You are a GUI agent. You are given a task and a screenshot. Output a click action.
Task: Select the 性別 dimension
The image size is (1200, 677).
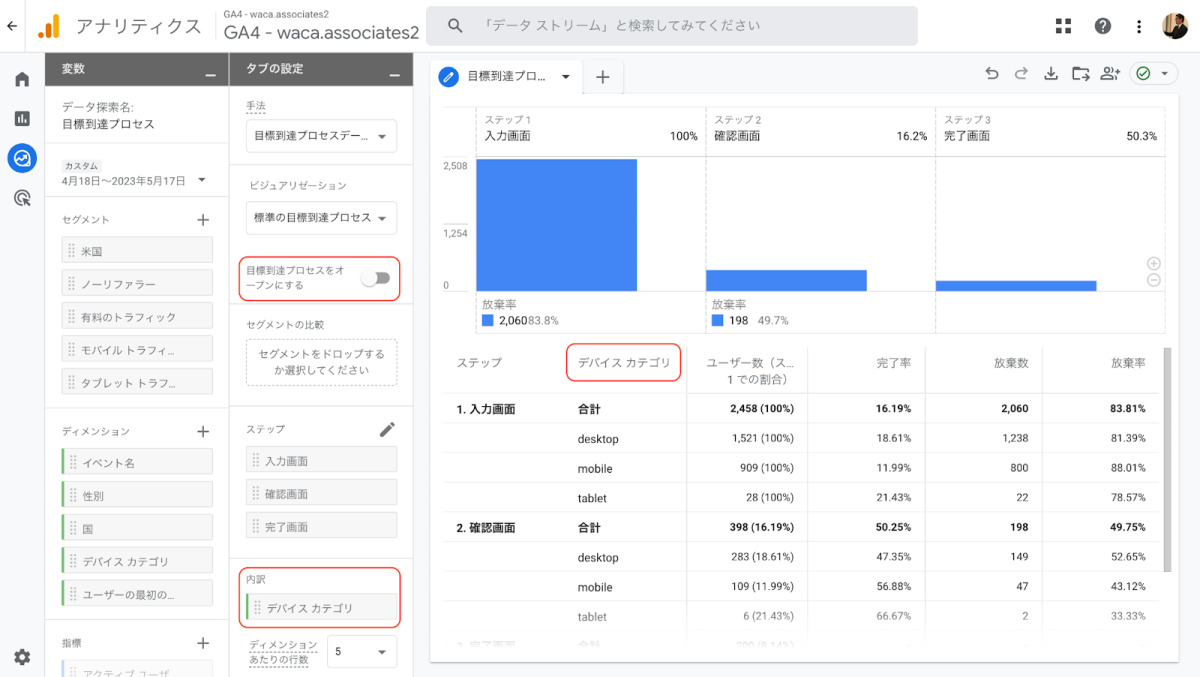(x=137, y=494)
